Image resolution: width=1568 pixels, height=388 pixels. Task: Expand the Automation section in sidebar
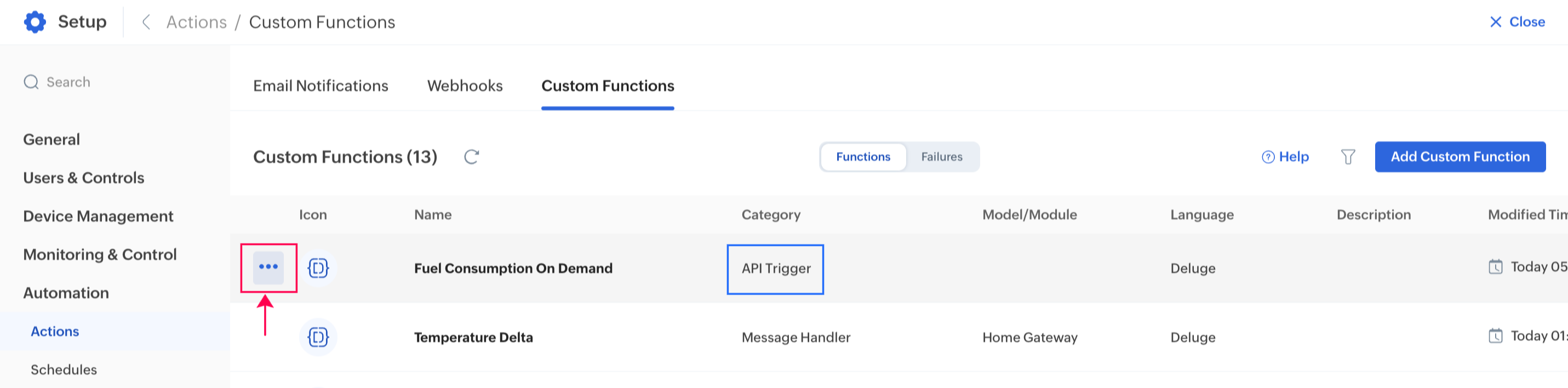[66, 293]
